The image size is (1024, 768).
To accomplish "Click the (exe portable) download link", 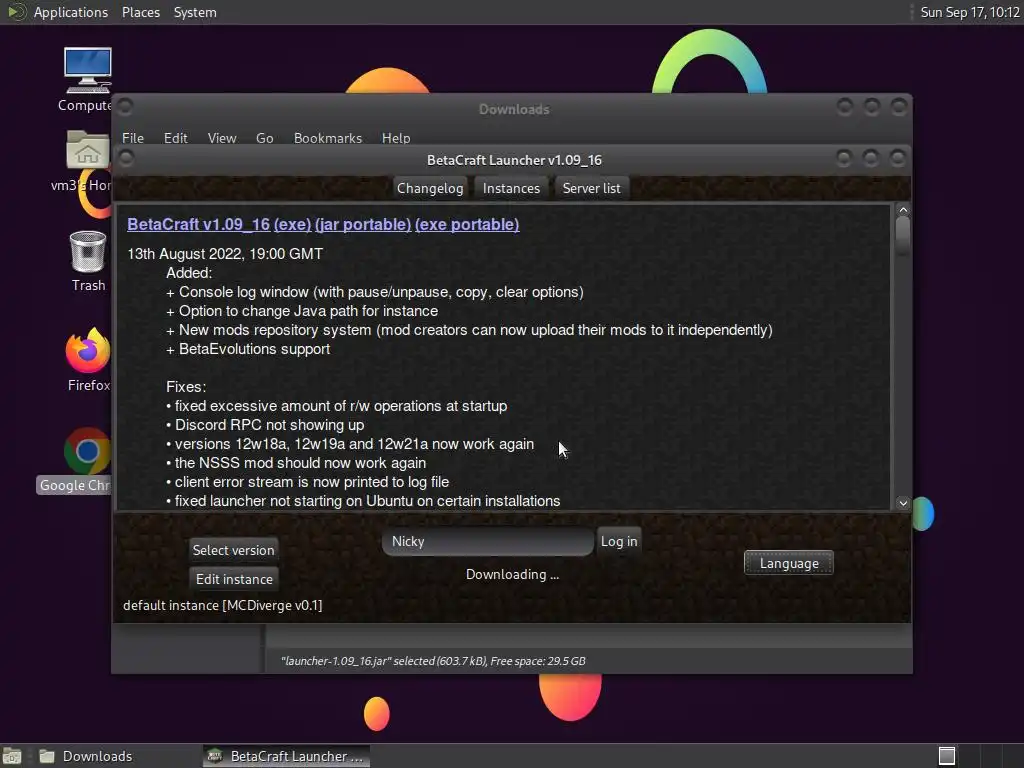I will [467, 224].
